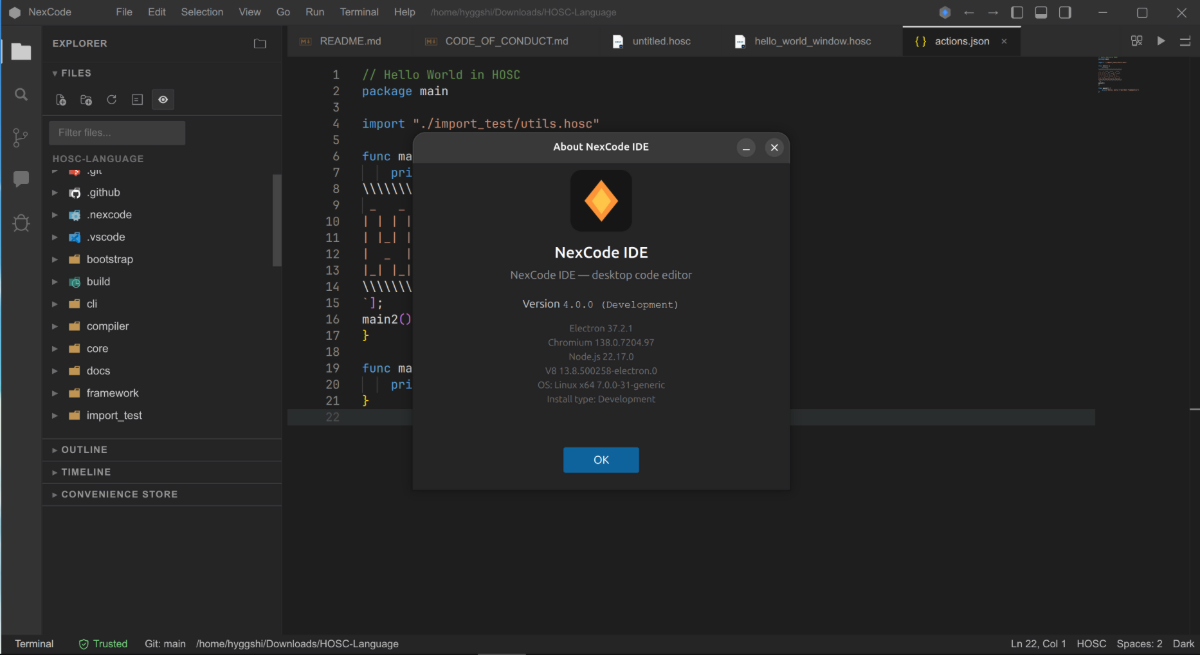This screenshot has width=1200, height=655.
Task: Toggle the primary sidebar layout button
Action: click(x=1017, y=13)
